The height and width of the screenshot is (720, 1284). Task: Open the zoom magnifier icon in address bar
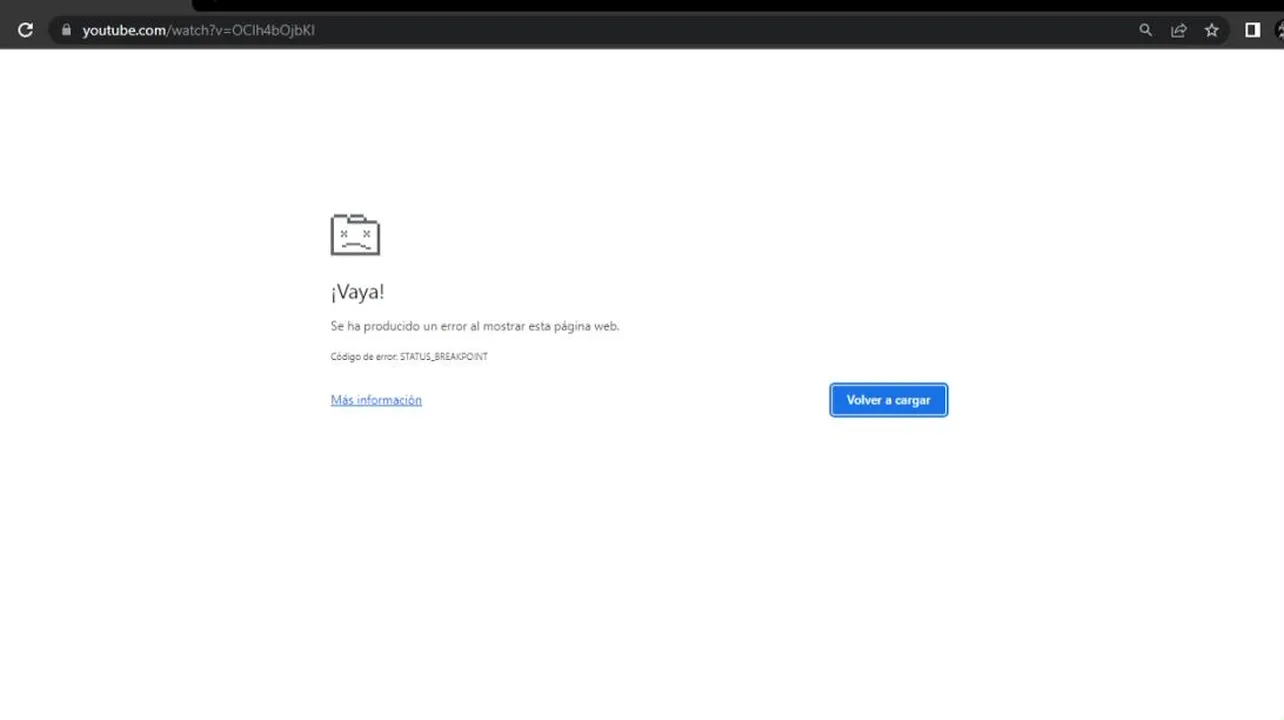[1146, 30]
